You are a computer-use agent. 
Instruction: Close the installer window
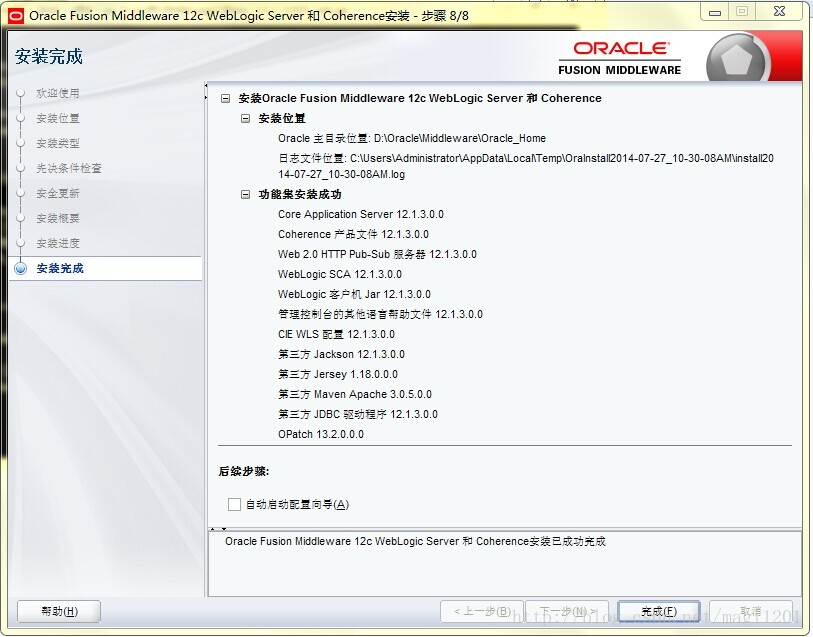(779, 11)
